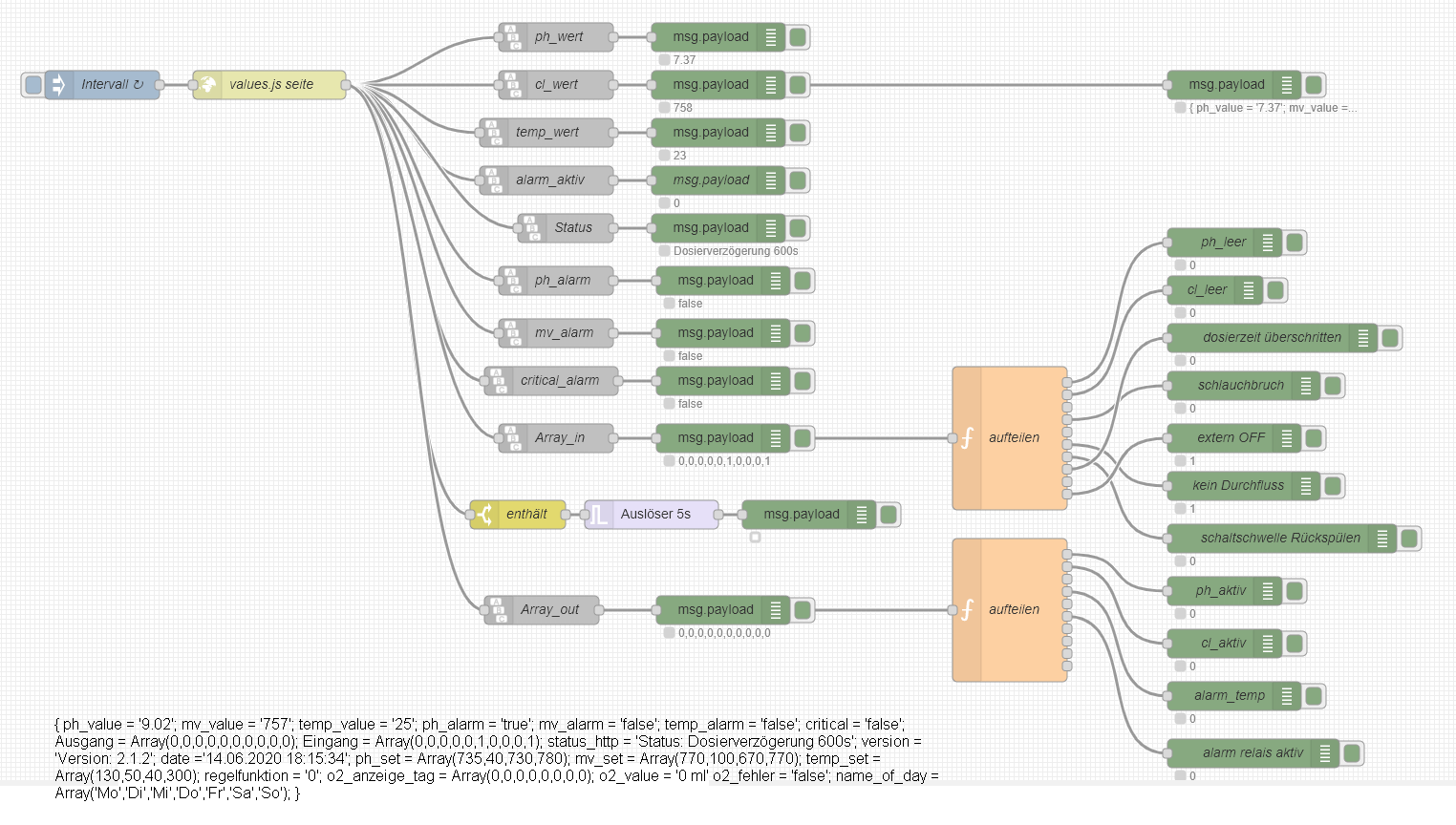Select the cl_wert change node icon
The width and height of the screenshot is (1456, 825).
[x=512, y=85]
